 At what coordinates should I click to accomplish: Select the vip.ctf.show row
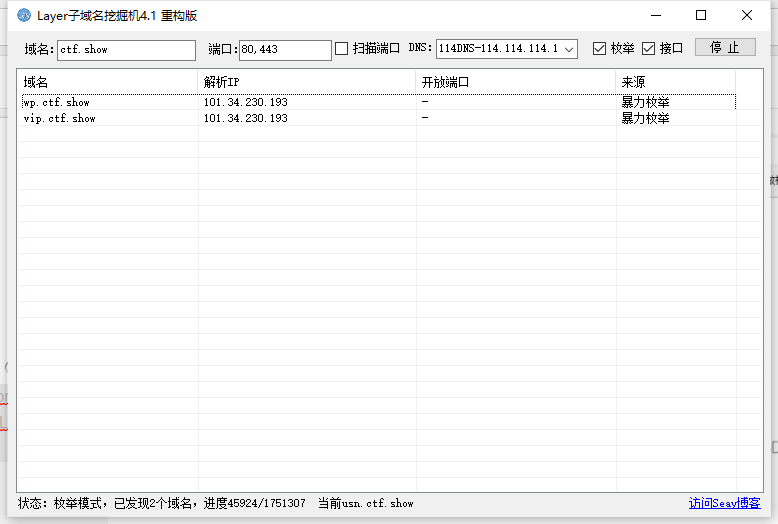point(379,118)
